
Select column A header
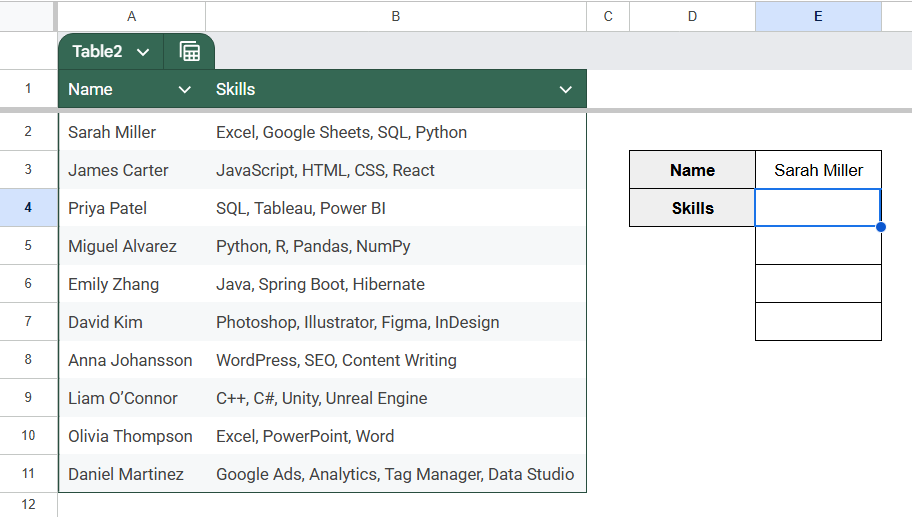[131, 16]
